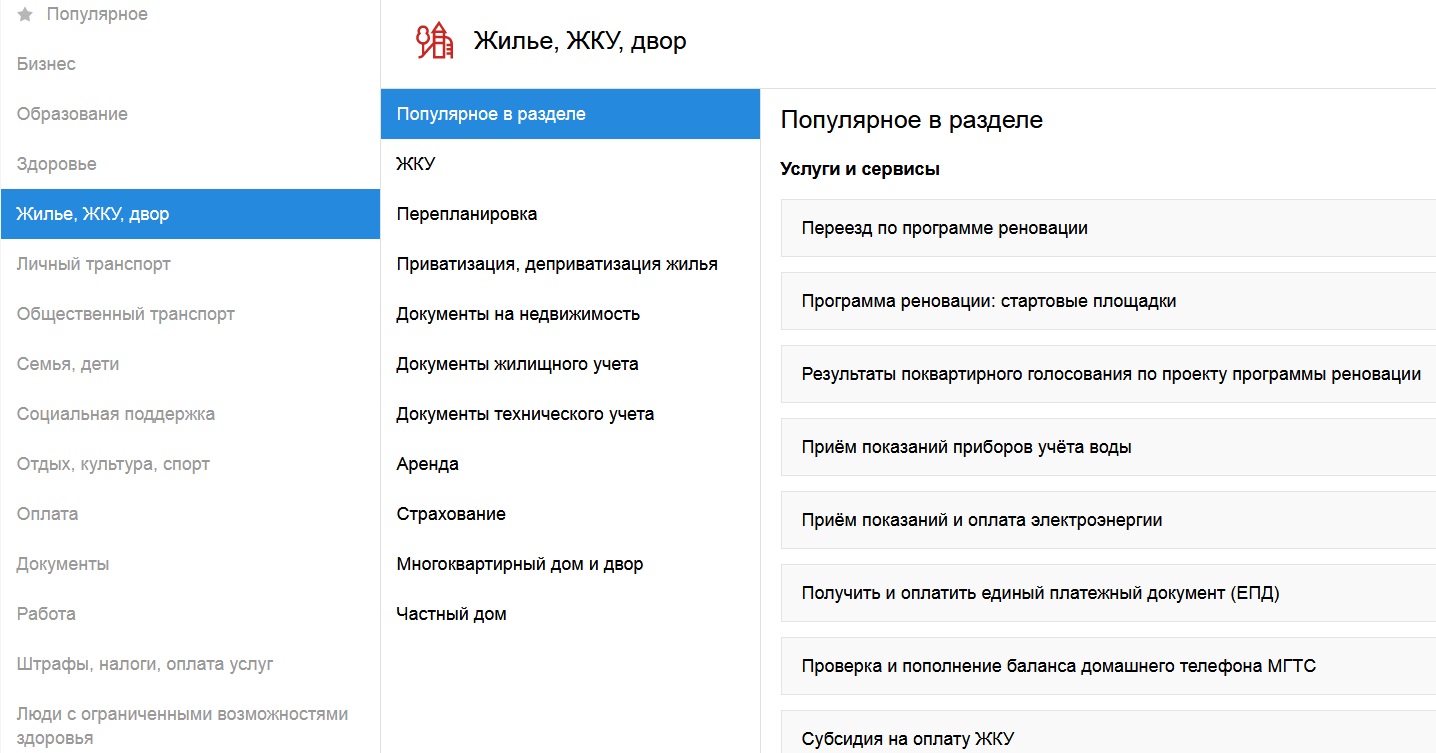This screenshot has height=753, width=1436.
Task: Open the Семья, дети category
Action: pyautogui.click(x=68, y=364)
